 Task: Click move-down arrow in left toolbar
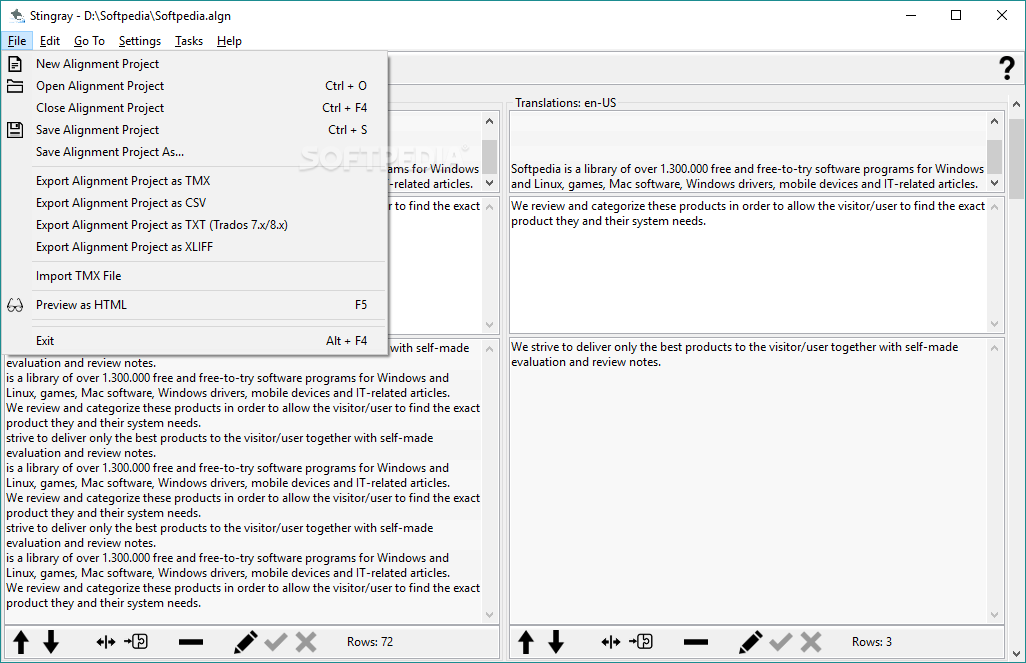(x=51, y=642)
